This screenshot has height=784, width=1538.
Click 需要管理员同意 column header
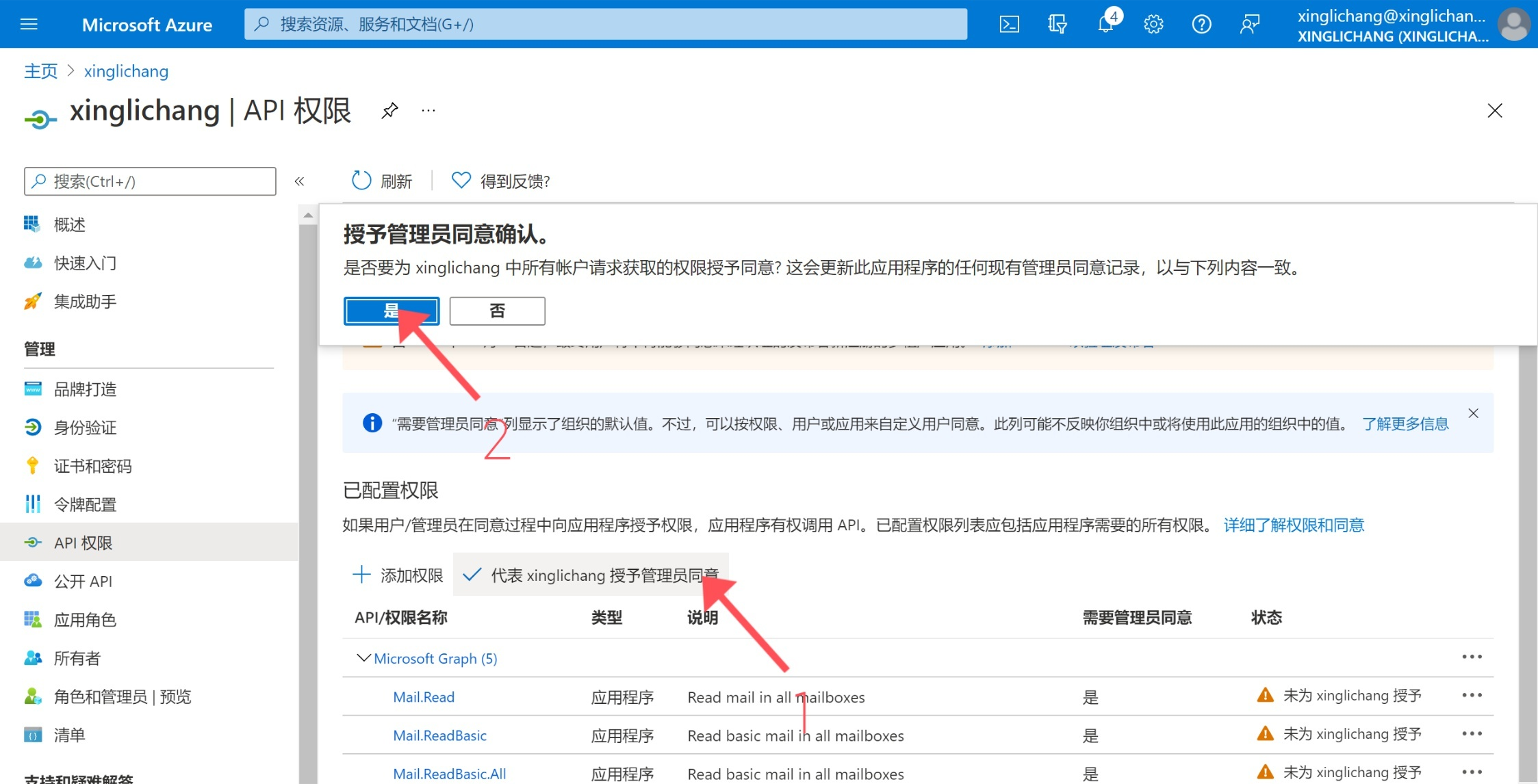pyautogui.click(x=1137, y=618)
